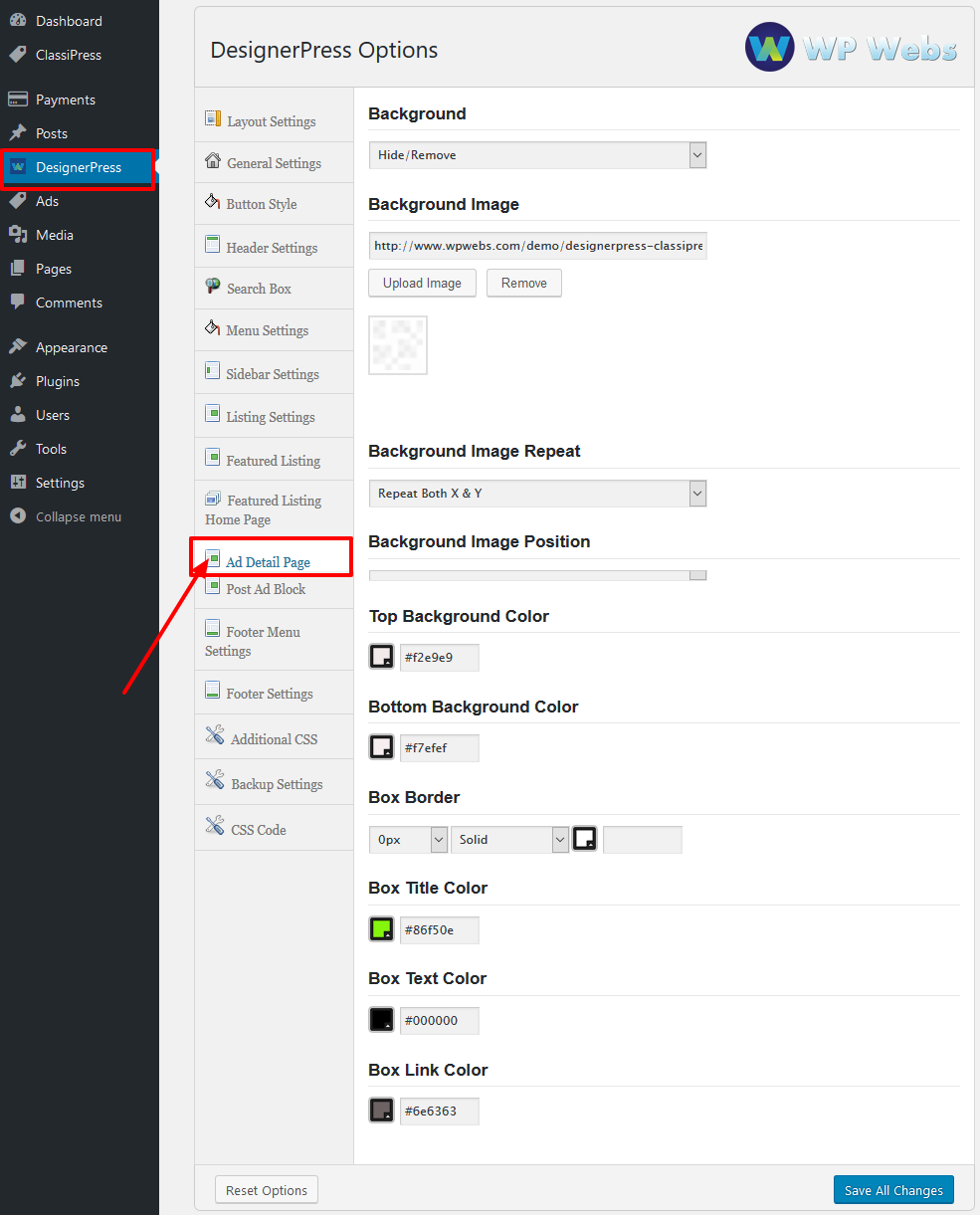Click the Comments bubble icon
The image size is (980, 1215).
pyautogui.click(x=17, y=303)
